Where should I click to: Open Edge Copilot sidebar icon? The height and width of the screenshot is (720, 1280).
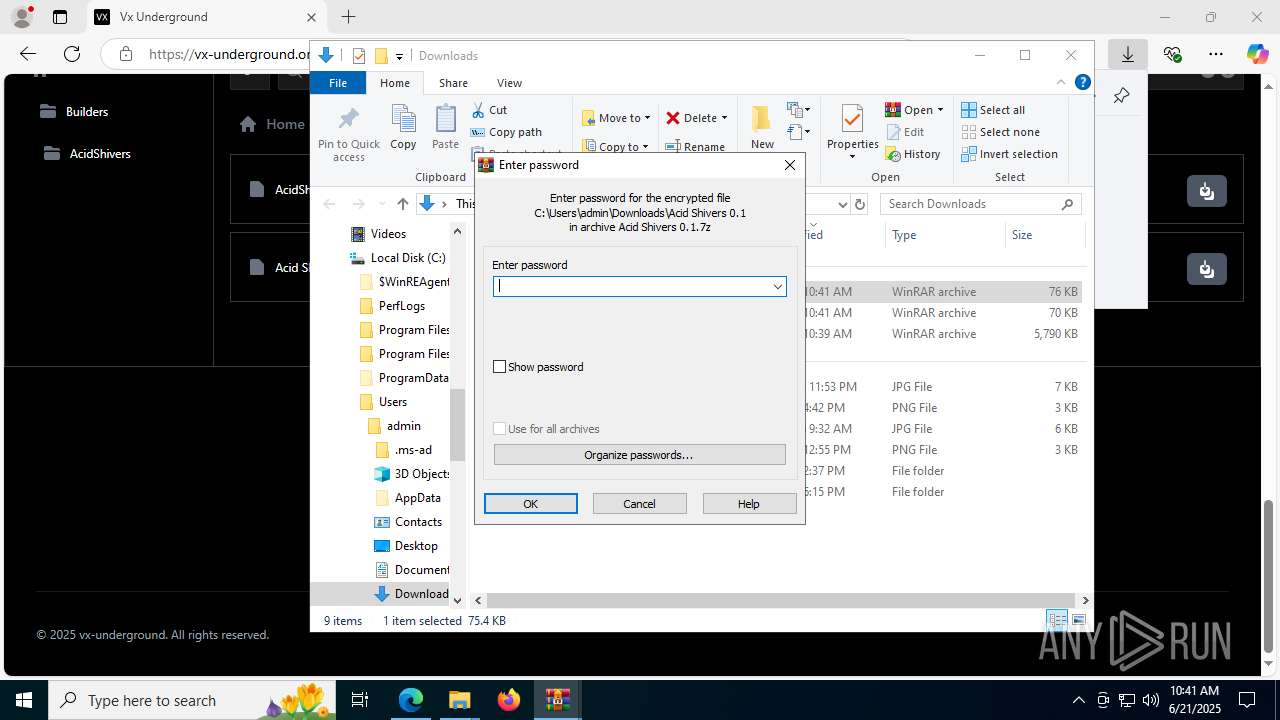tap(1257, 54)
